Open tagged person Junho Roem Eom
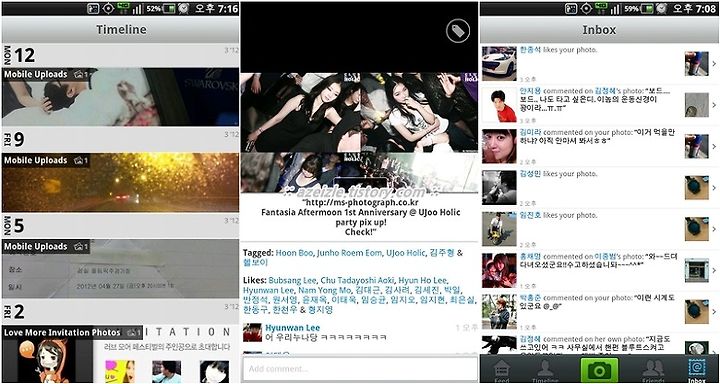 (349, 253)
